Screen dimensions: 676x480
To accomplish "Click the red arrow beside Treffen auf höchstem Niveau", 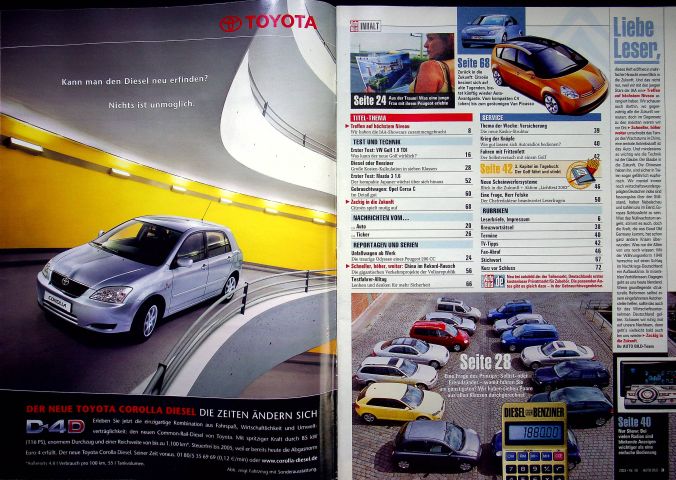I will [x=345, y=123].
